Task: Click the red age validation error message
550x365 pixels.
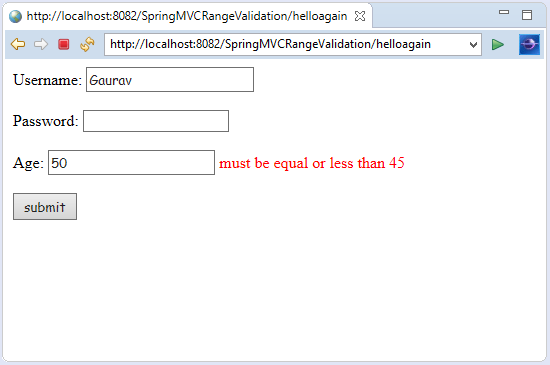Action: pos(311,163)
